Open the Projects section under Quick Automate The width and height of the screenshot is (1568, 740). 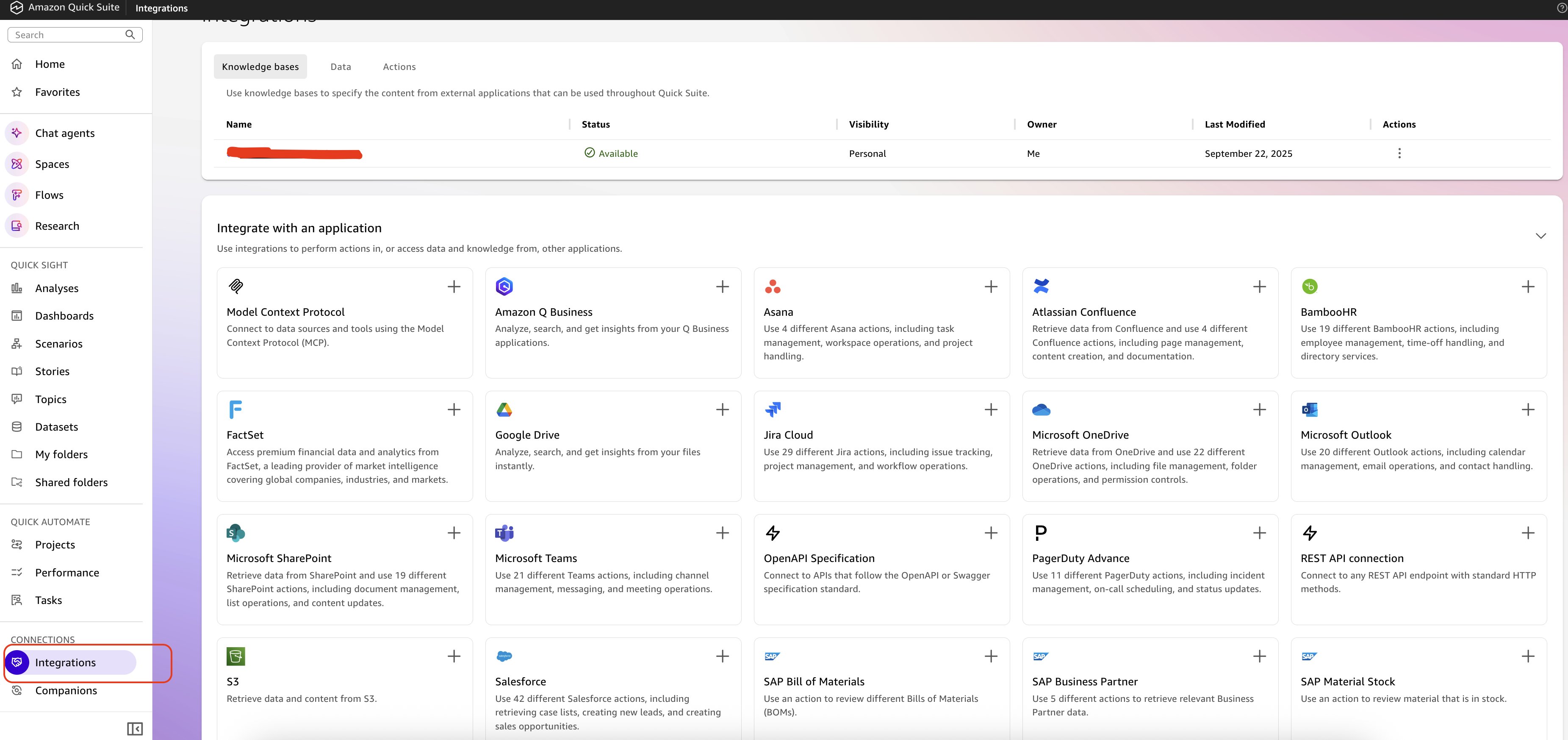55,545
